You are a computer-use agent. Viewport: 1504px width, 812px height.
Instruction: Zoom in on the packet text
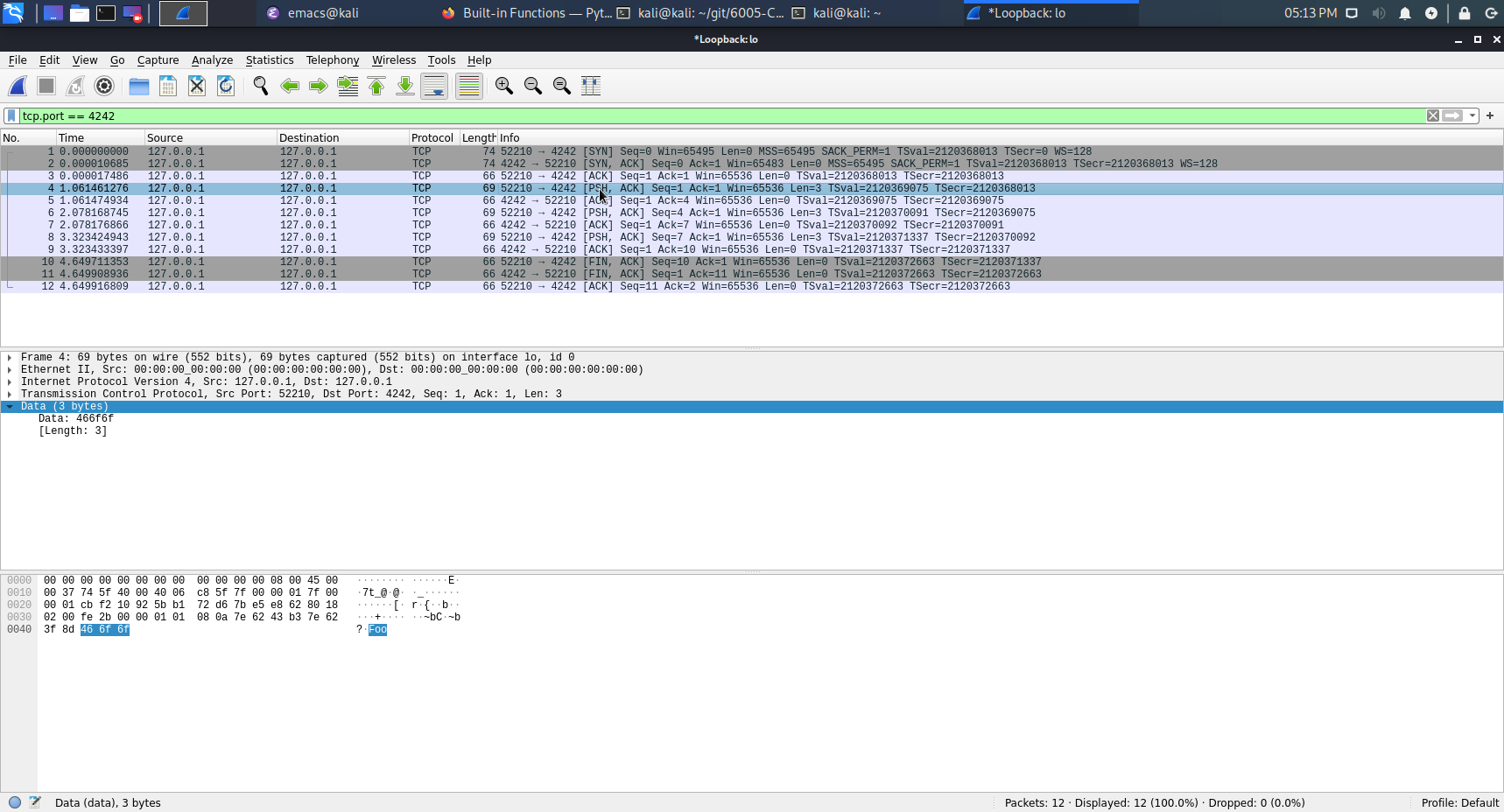pyautogui.click(x=504, y=86)
